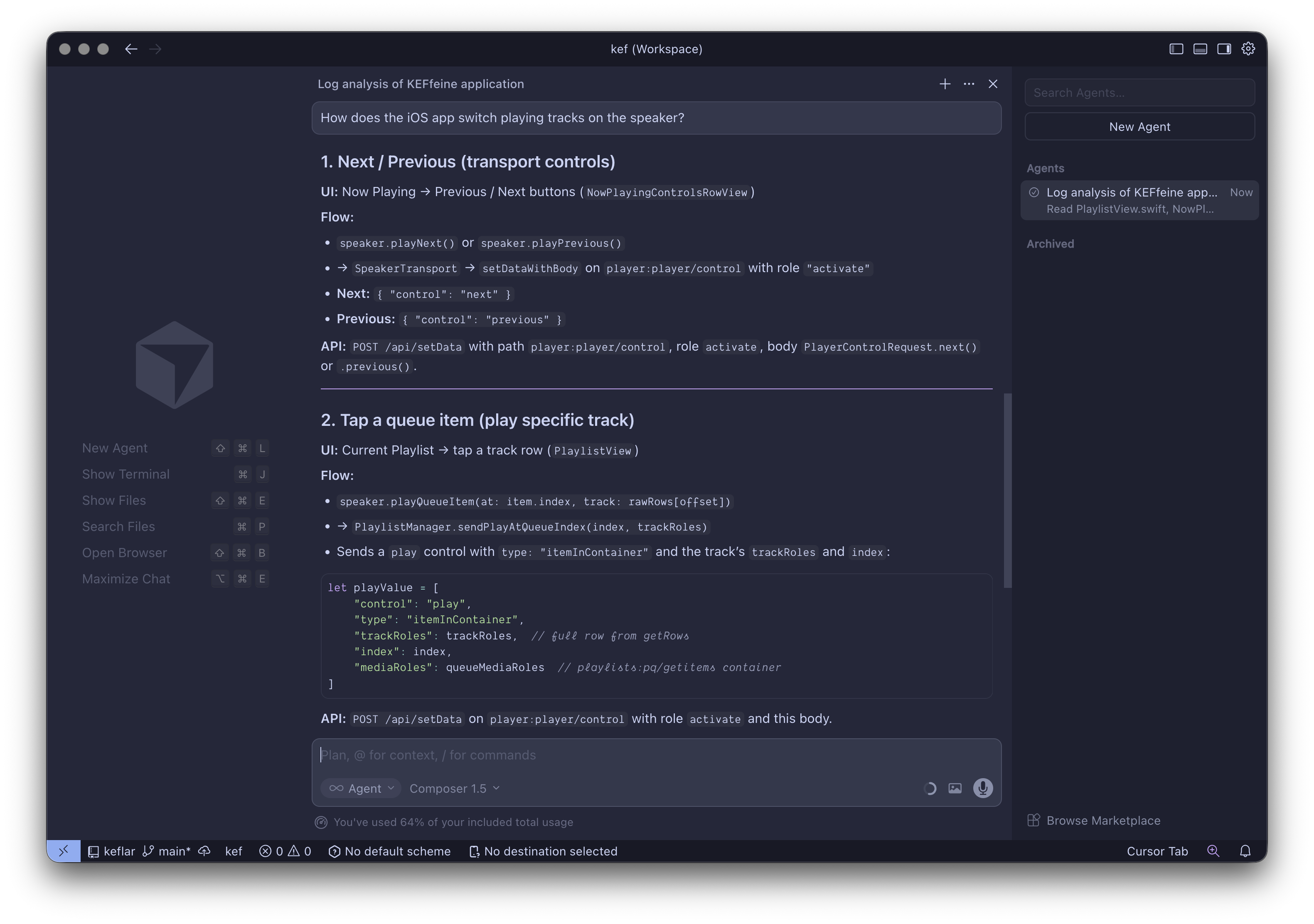Open the Composer 1.5 model dropdown

click(x=454, y=788)
